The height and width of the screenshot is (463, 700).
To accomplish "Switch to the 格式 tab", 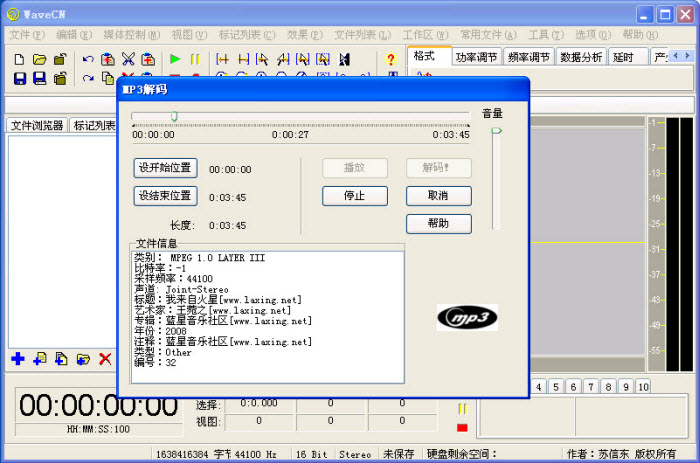I will [429, 56].
